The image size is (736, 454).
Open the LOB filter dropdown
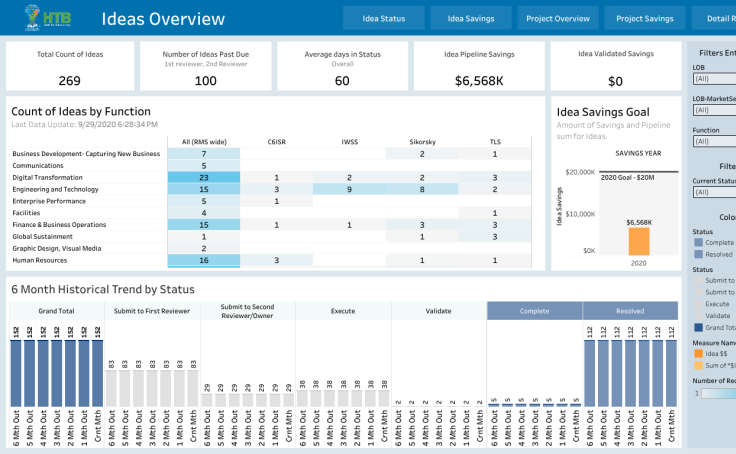pos(713,78)
